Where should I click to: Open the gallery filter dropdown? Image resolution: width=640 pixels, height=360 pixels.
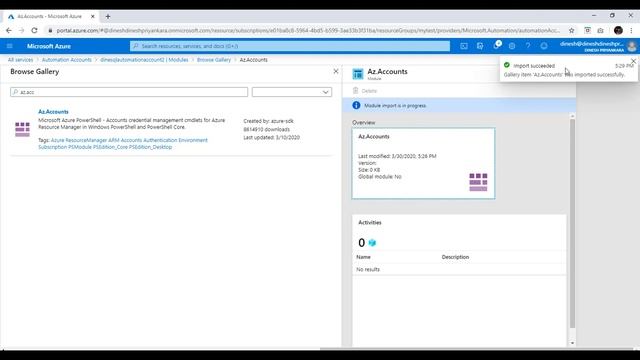click(x=292, y=92)
